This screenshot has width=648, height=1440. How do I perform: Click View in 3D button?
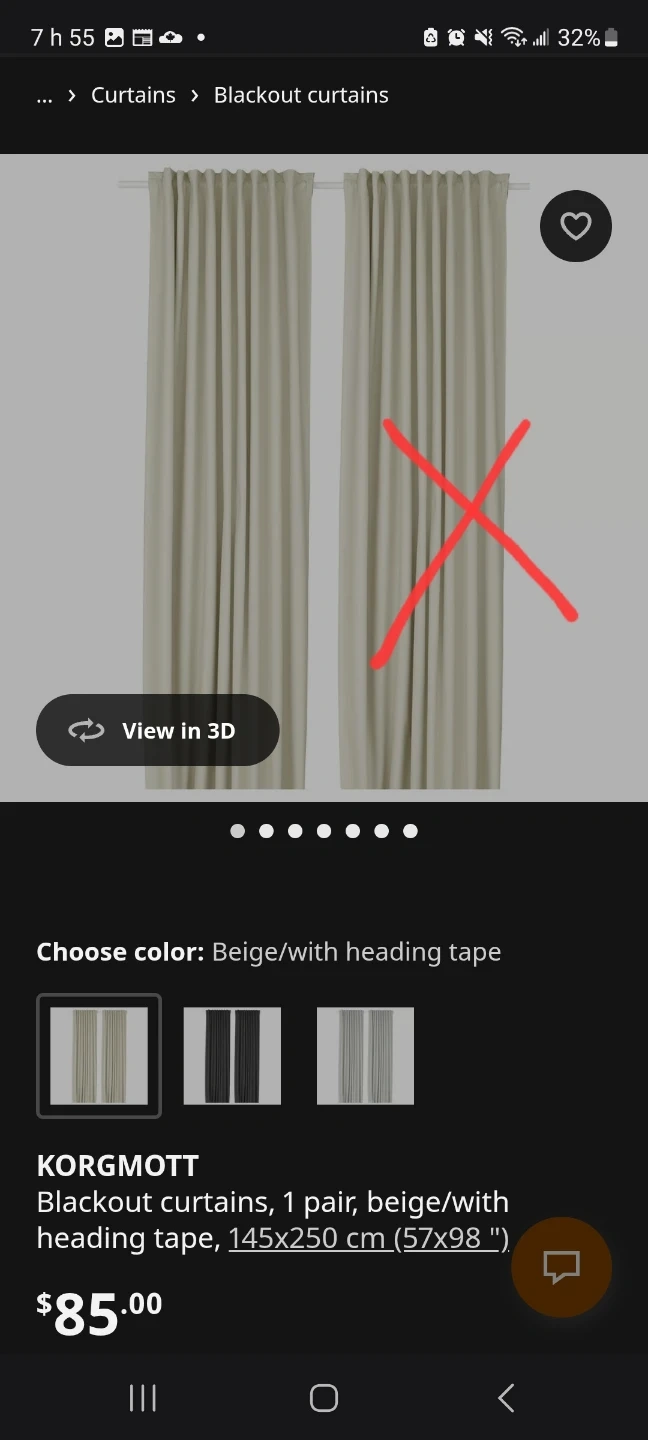(157, 730)
